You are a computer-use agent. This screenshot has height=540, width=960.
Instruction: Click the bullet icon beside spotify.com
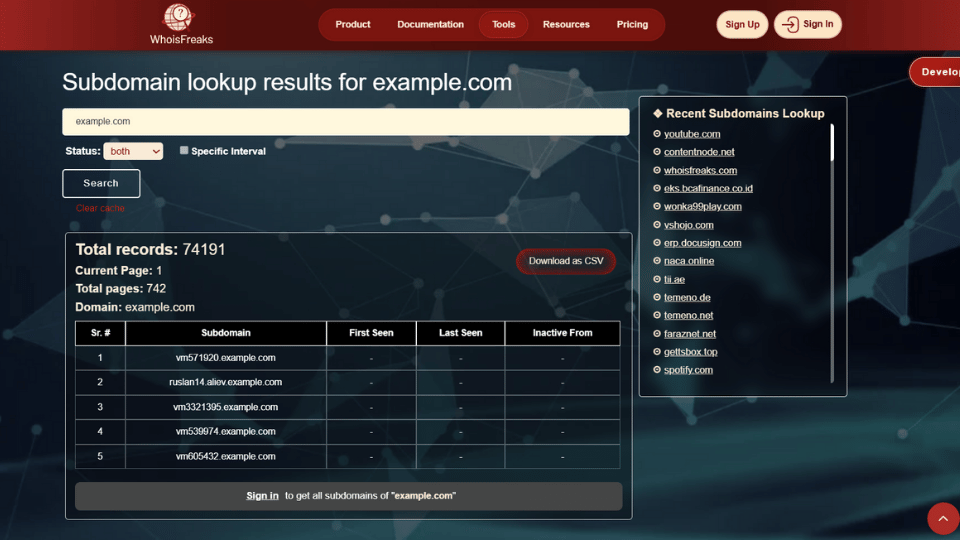point(657,370)
